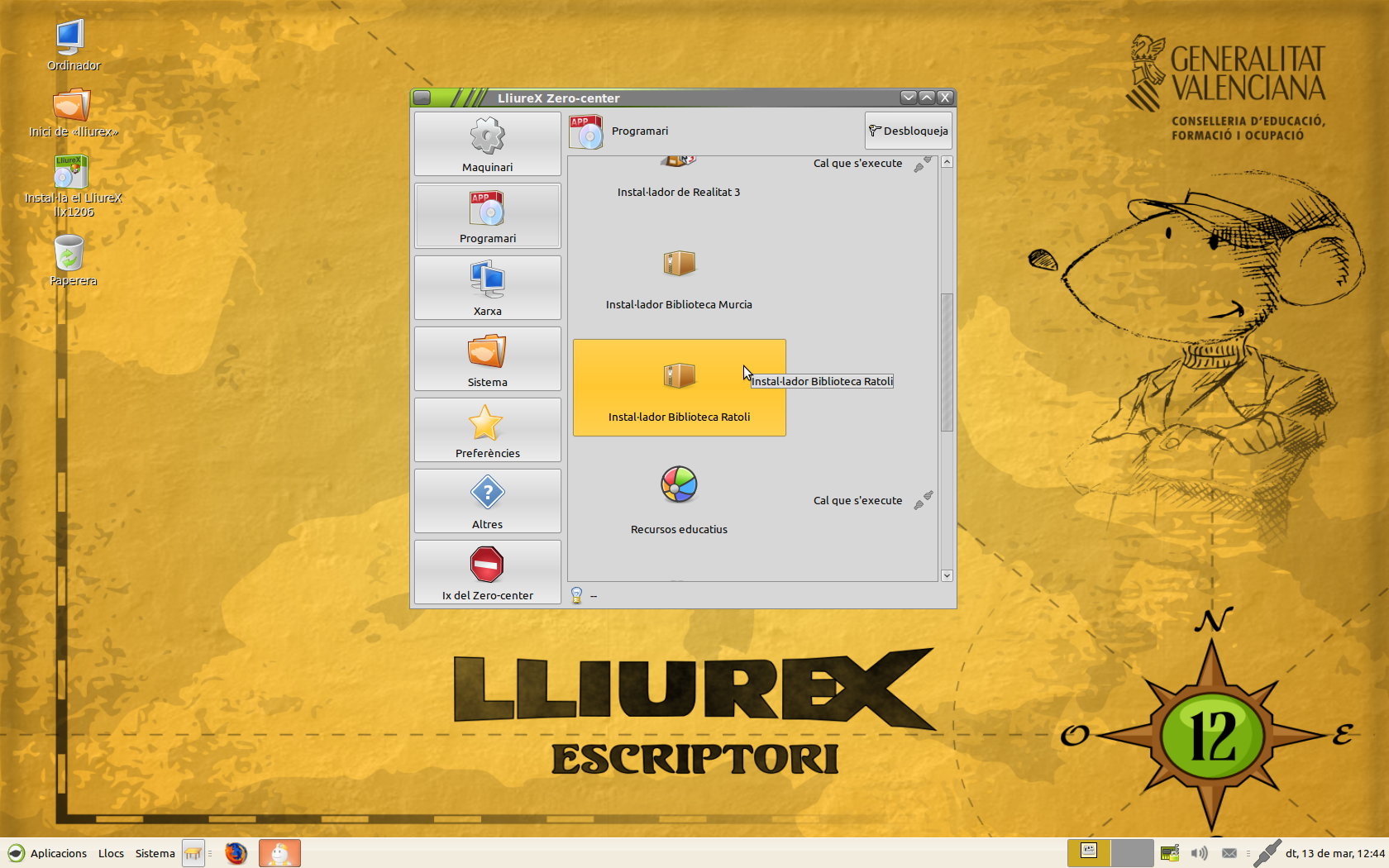
Task: Click the Instal·lador Biblioteca Murcia label
Action: 679,304
